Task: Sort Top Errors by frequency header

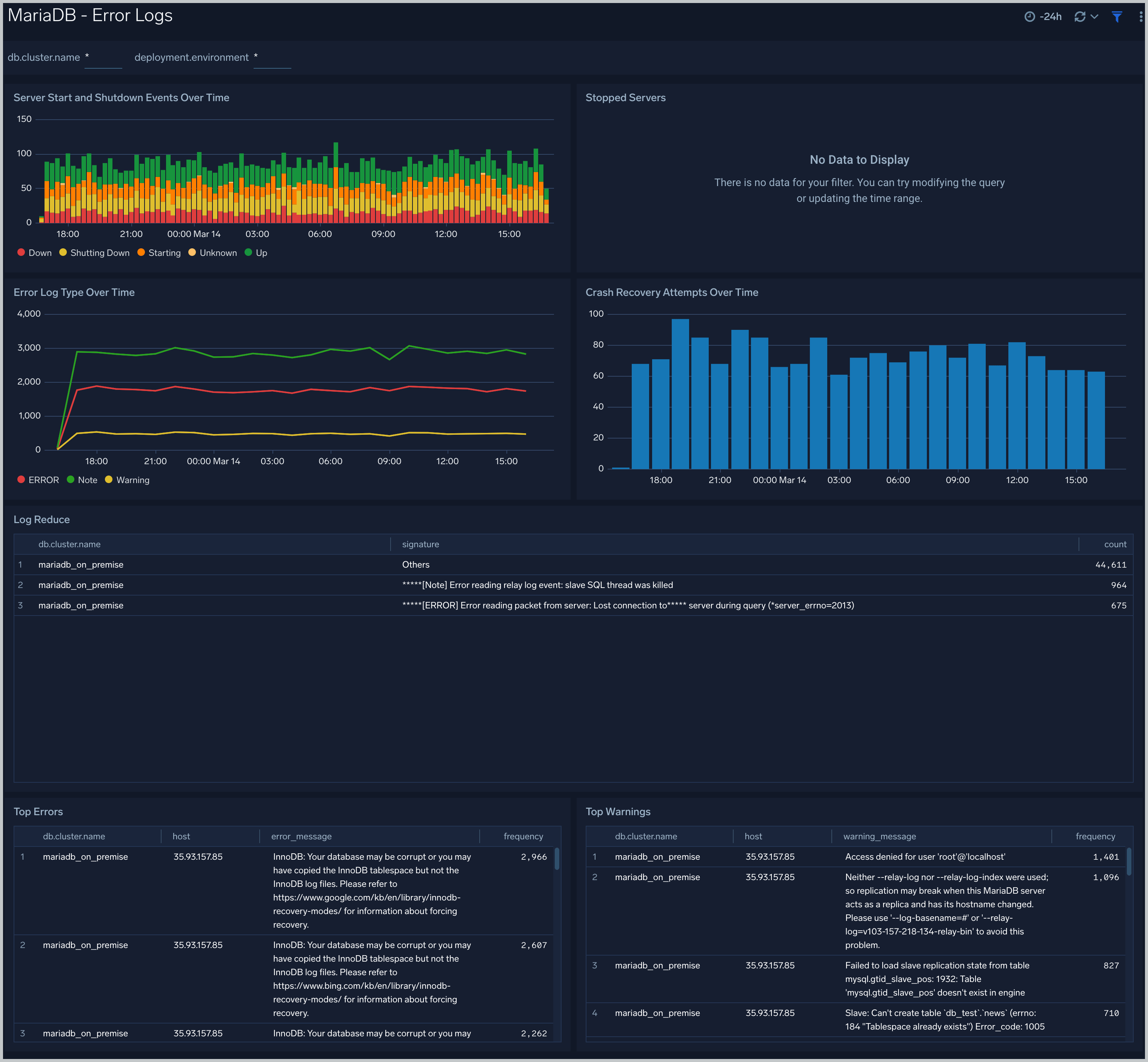Action: 523,837
